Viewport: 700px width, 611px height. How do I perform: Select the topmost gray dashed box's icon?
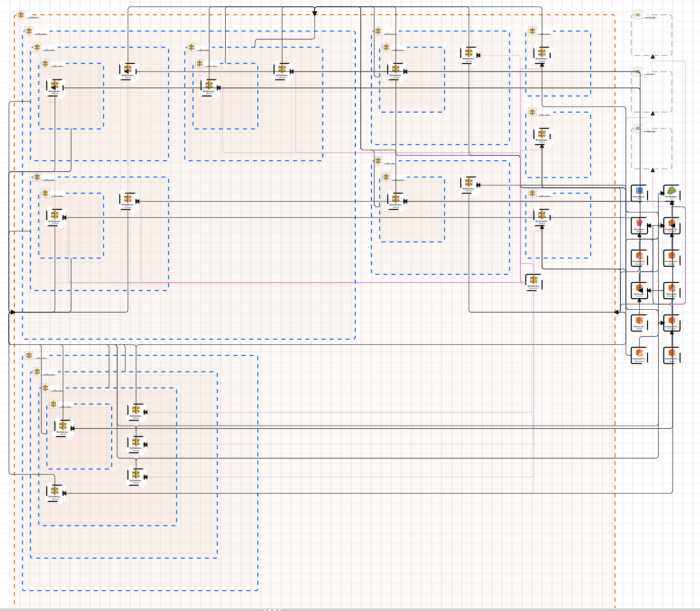(x=638, y=17)
